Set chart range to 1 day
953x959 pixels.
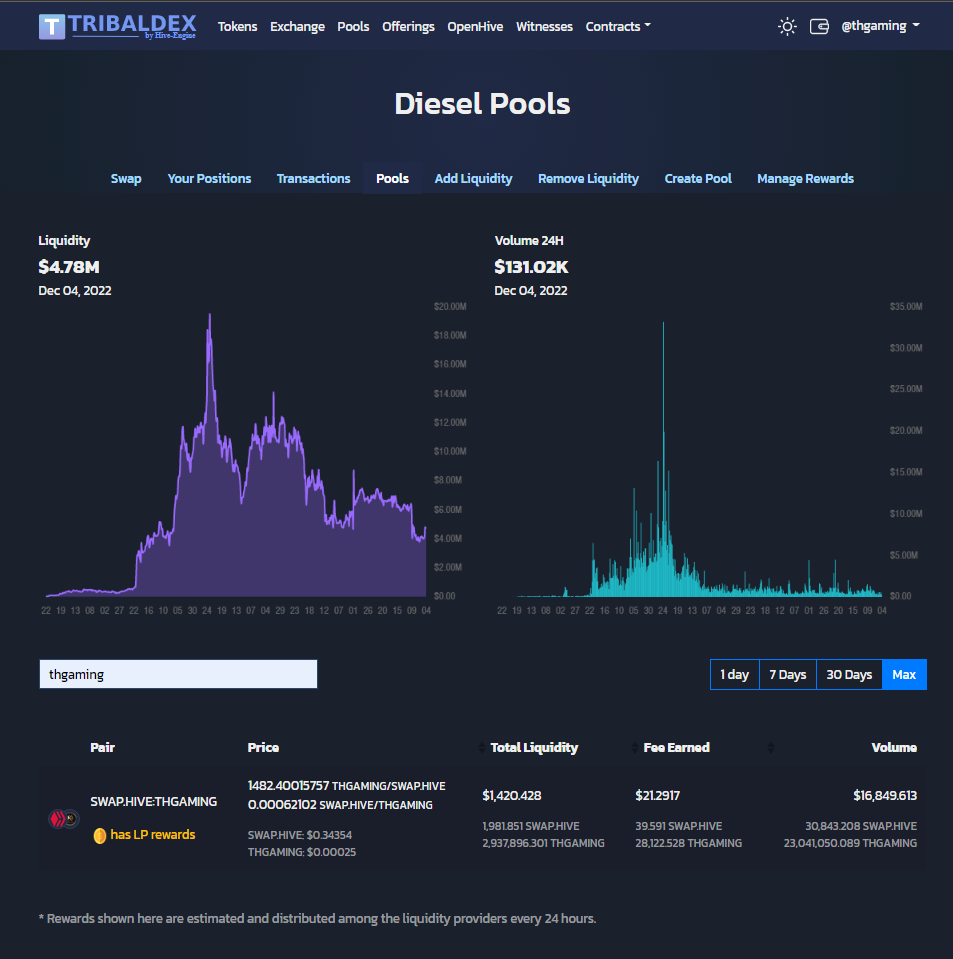[x=735, y=675]
